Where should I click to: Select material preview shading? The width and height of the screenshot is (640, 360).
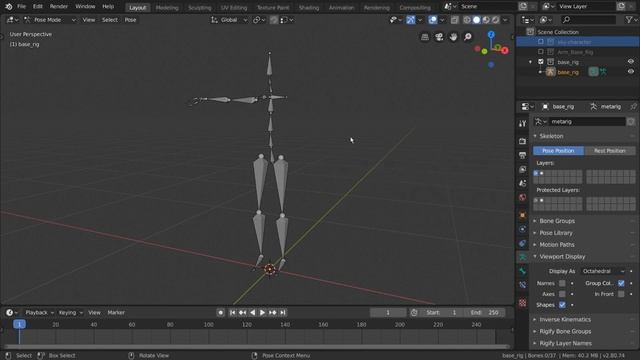click(486, 20)
